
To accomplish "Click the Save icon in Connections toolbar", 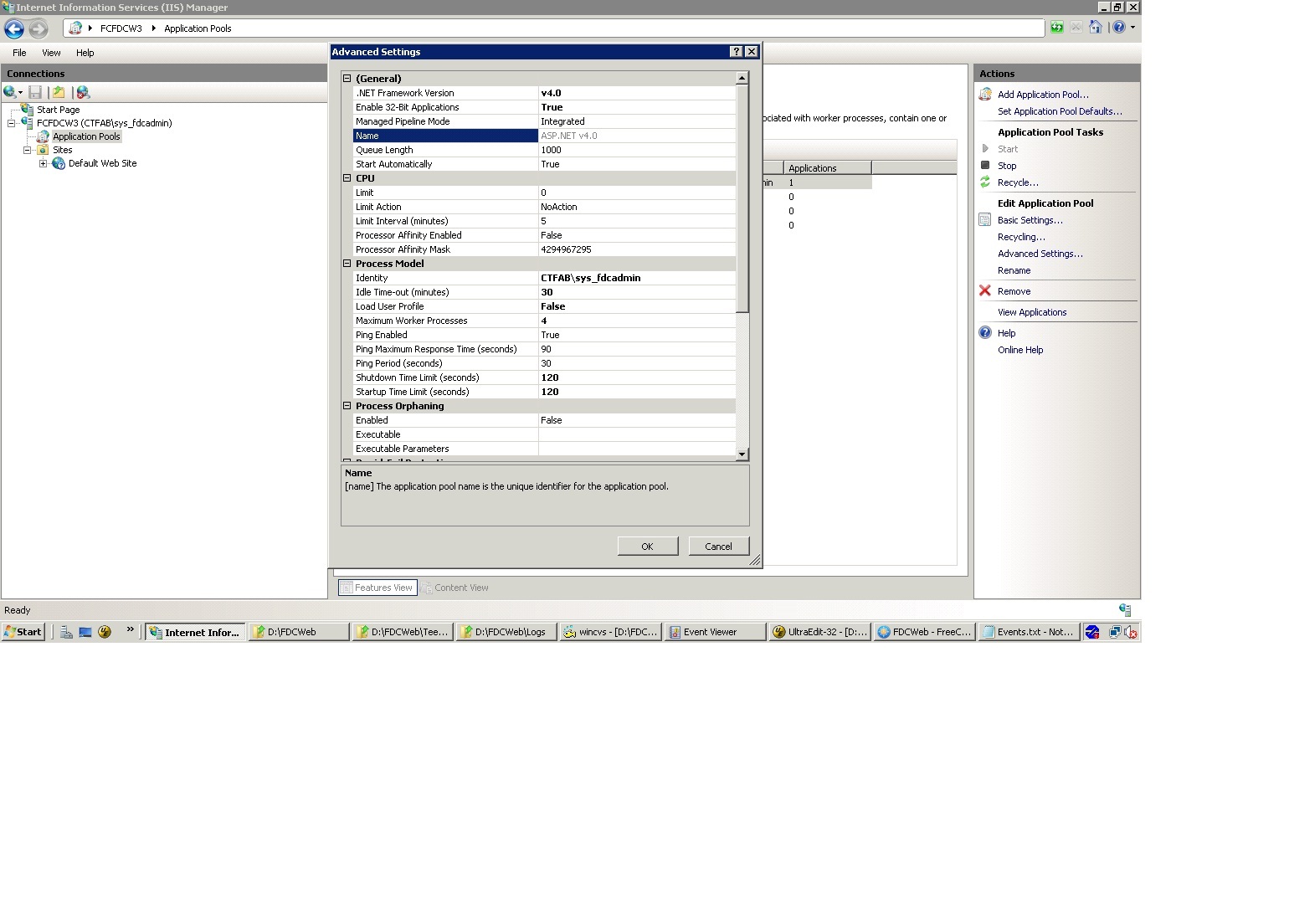I will pos(35,92).
